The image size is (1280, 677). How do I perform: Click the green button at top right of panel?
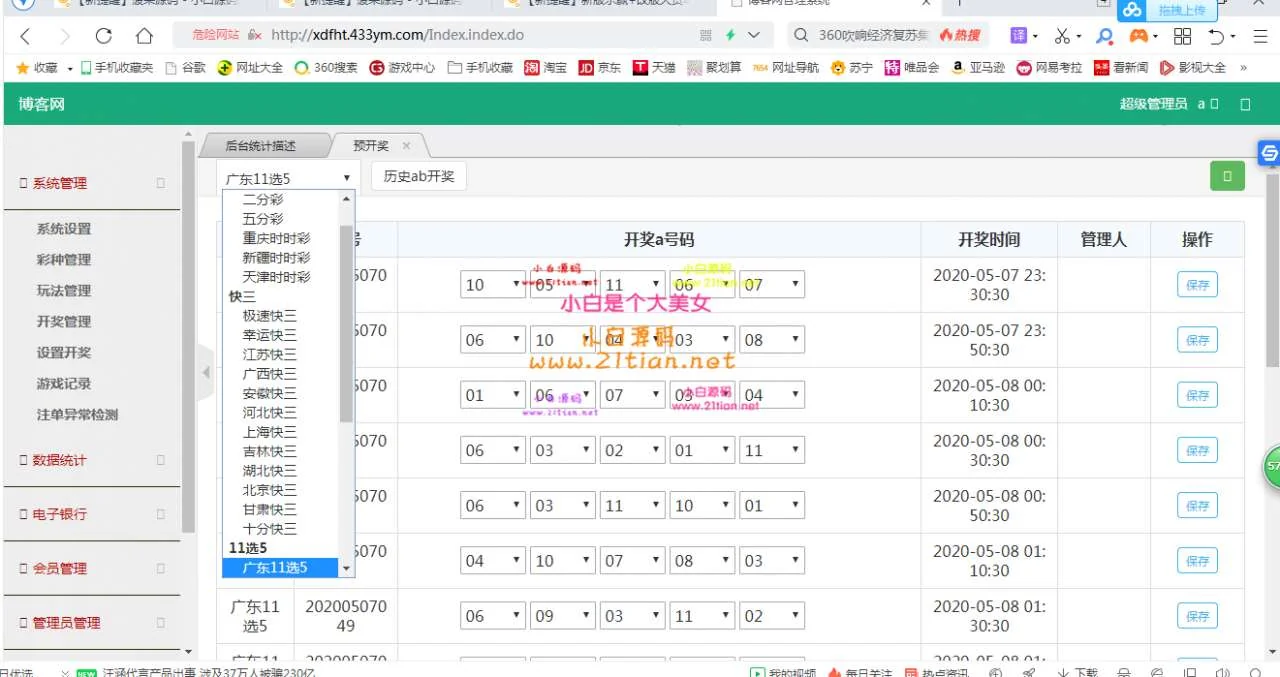1227,177
